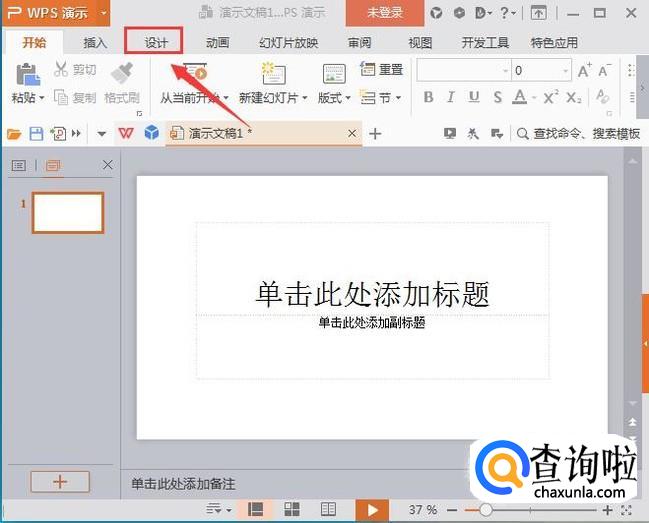Toggle Italic text formatting
This screenshot has height=523, width=649.
click(x=451, y=97)
